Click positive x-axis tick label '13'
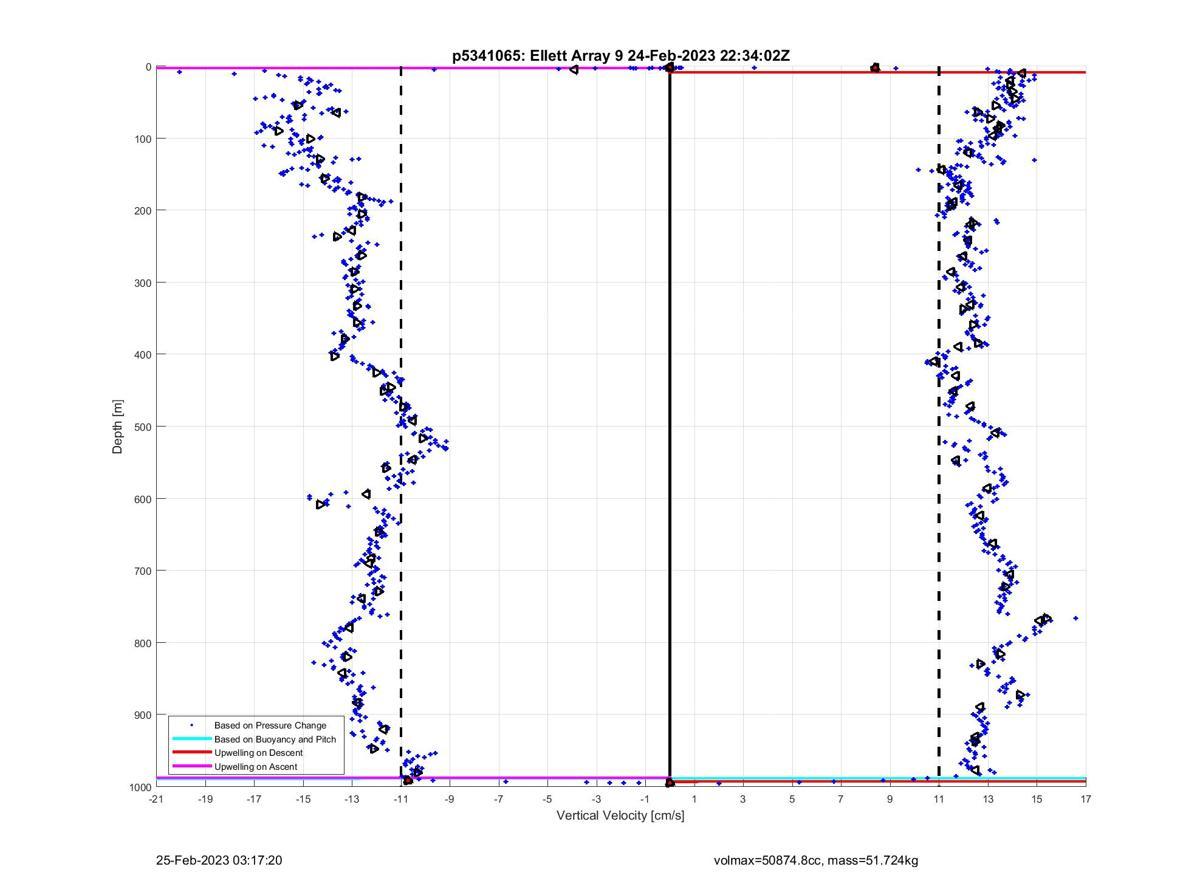Viewport: 1200px width, 885px height. [x=988, y=799]
